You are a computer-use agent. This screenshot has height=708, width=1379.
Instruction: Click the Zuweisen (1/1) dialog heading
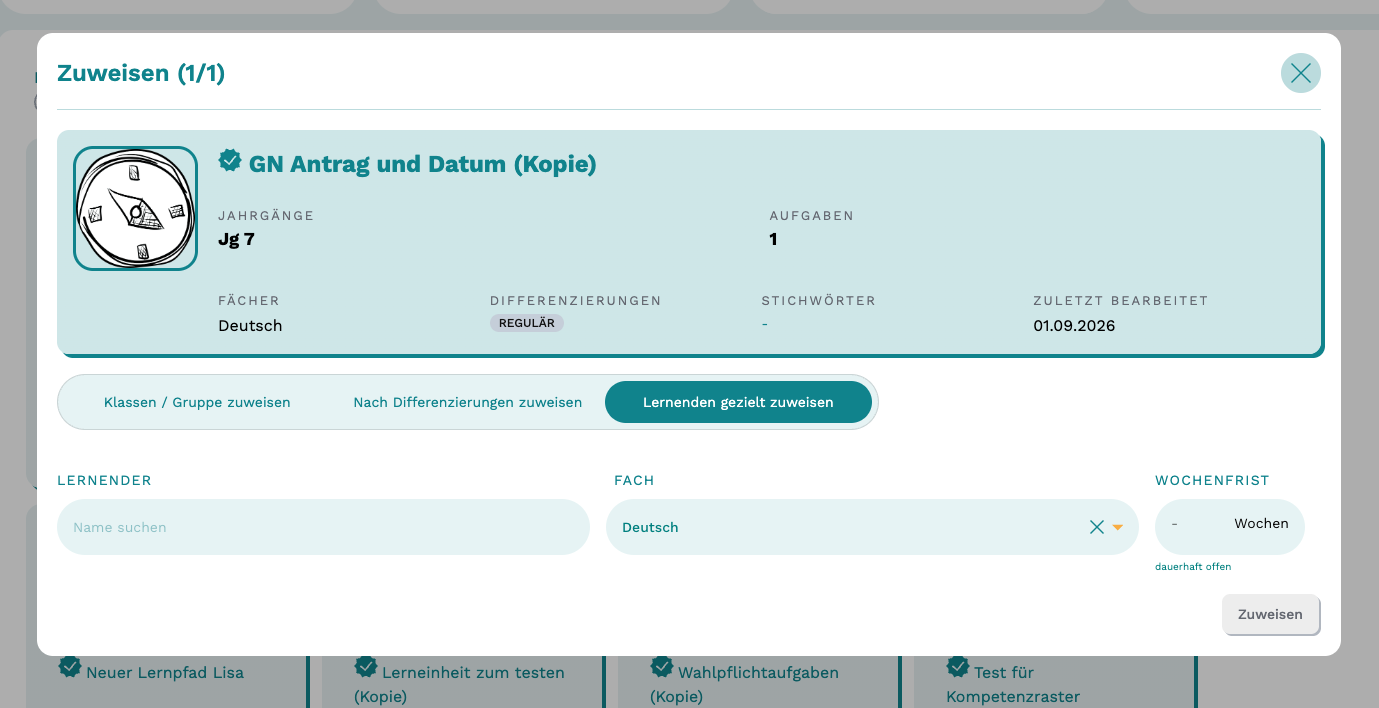click(141, 73)
